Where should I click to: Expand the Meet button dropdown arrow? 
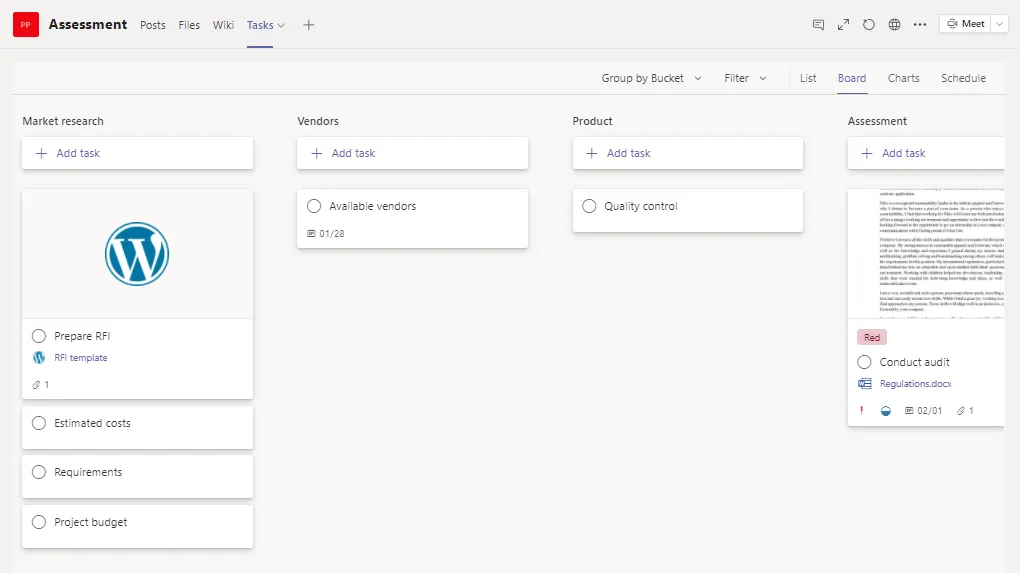point(1000,24)
